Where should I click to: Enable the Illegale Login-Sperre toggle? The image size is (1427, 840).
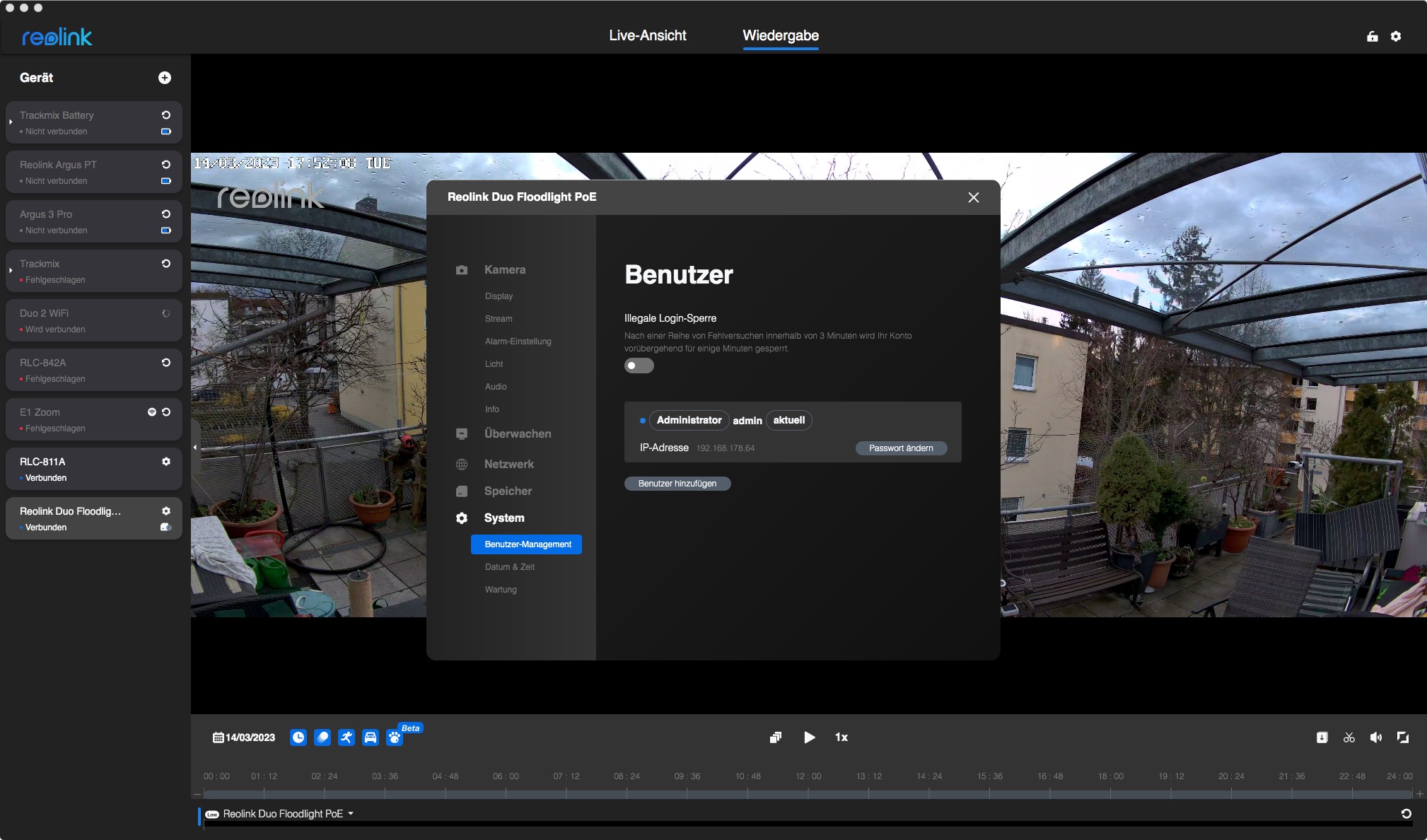[x=639, y=366]
